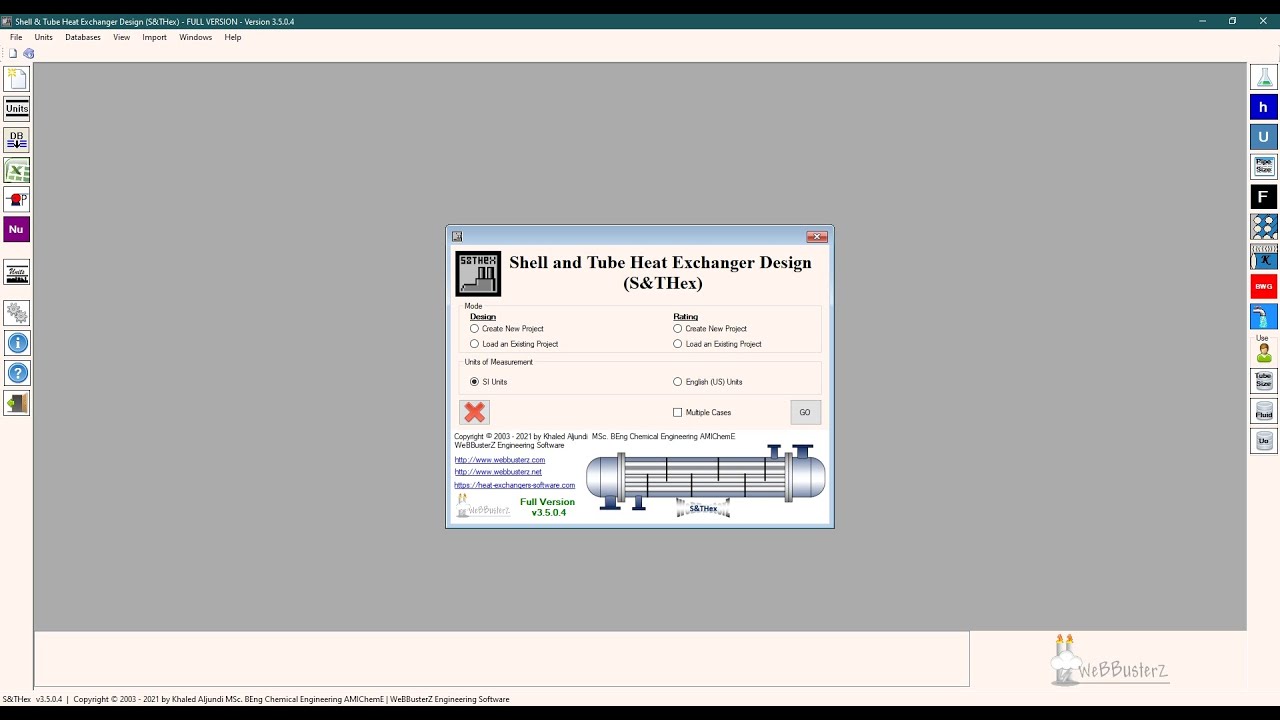
Task: Open the black F icon
Action: click(x=1264, y=197)
